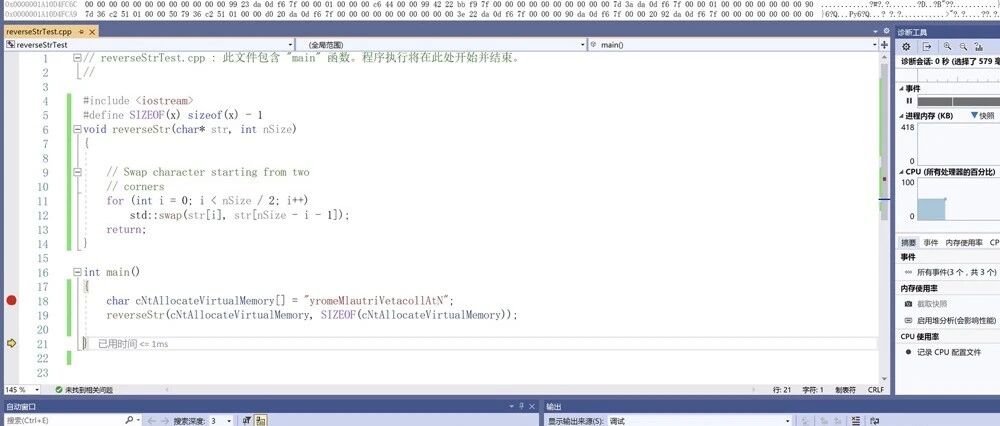Pause events in the diagnostic timeline
The height and width of the screenshot is (426, 1000).
909,101
